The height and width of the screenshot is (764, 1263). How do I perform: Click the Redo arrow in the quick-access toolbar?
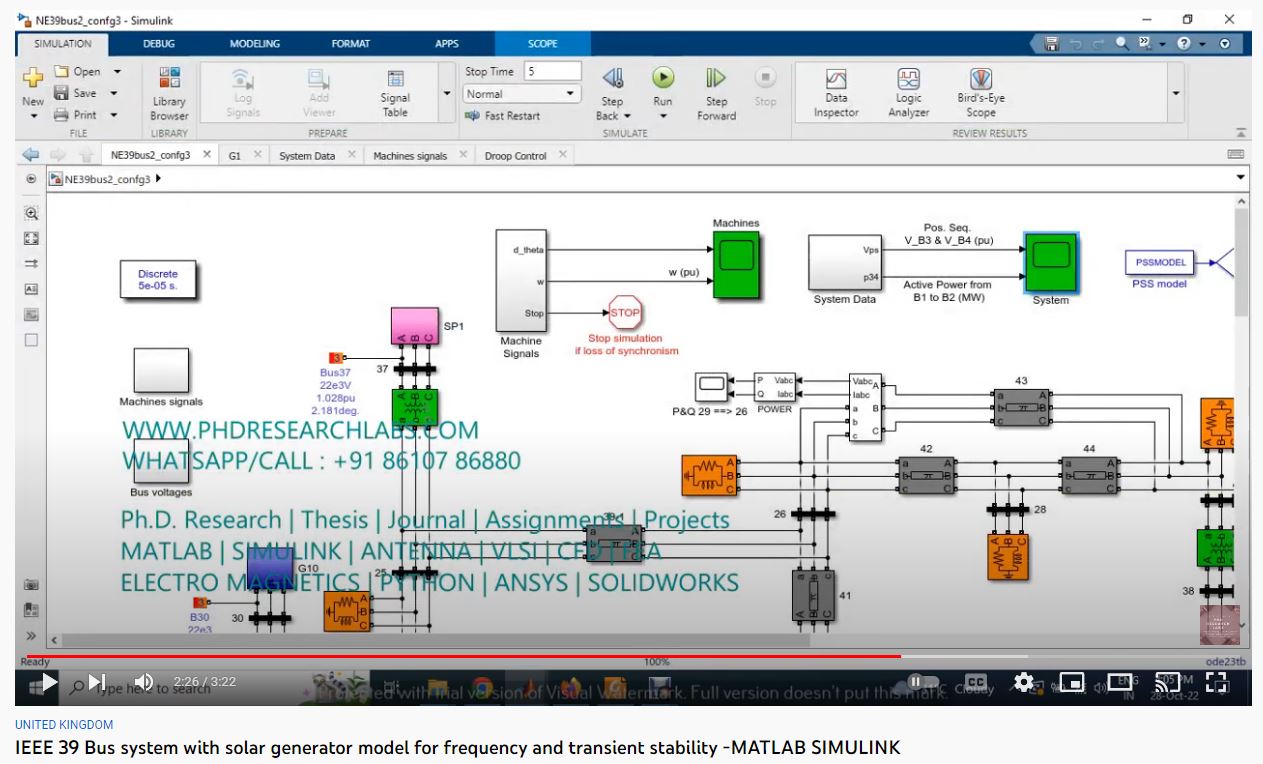point(1099,44)
